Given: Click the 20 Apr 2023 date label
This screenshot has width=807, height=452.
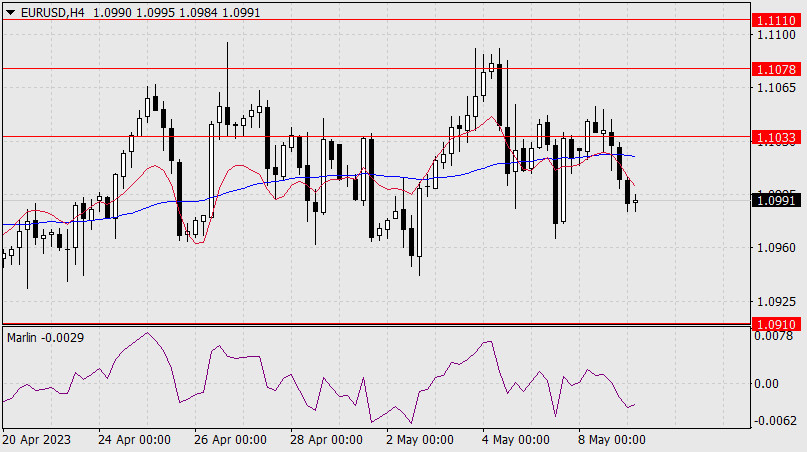Looking at the screenshot, I should coord(38,439).
